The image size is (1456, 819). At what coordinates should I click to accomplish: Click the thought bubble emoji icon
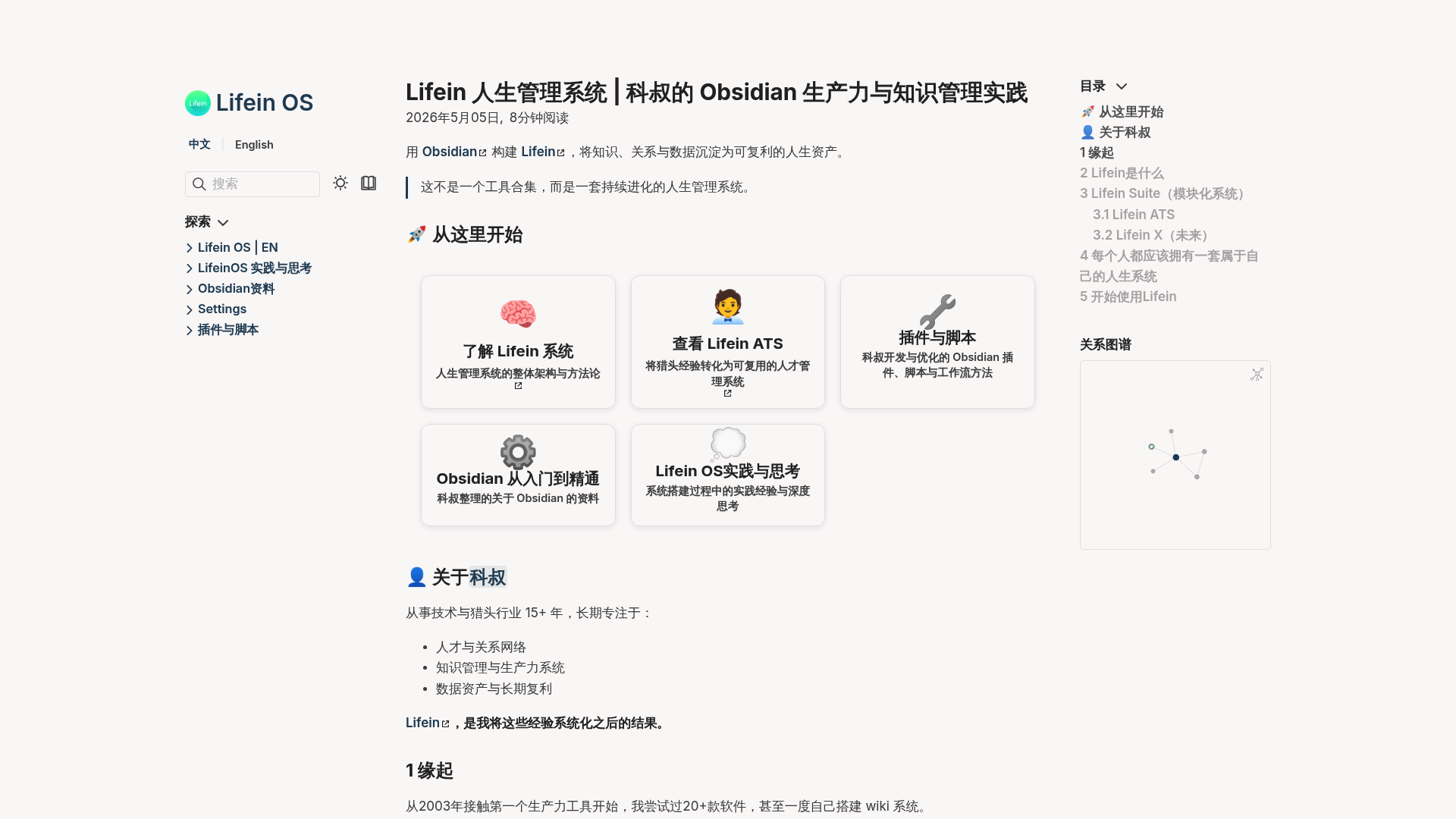pyautogui.click(x=728, y=445)
